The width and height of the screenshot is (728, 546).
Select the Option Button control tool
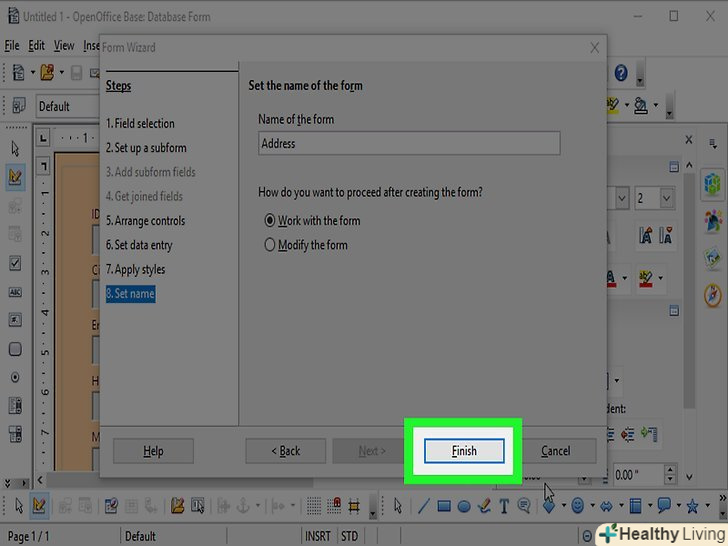pyautogui.click(x=15, y=377)
